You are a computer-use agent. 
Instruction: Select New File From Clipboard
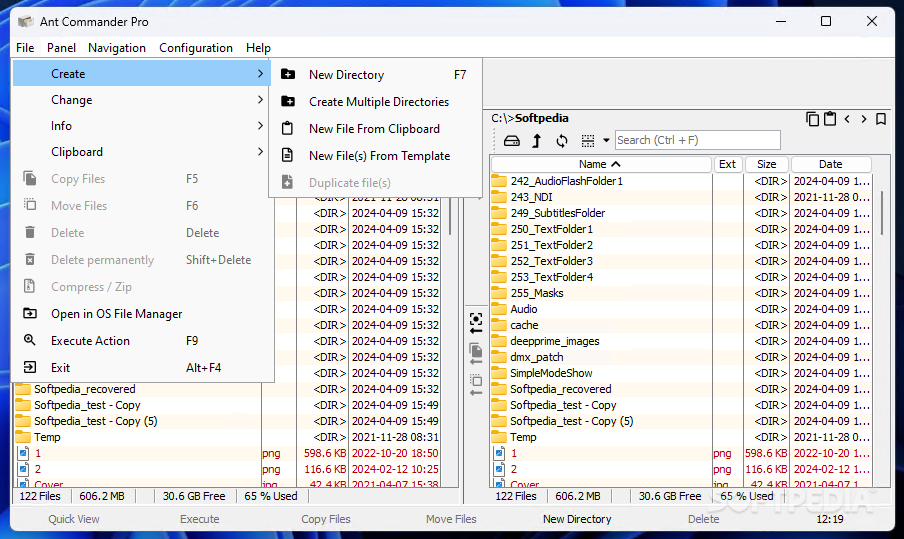coord(375,129)
